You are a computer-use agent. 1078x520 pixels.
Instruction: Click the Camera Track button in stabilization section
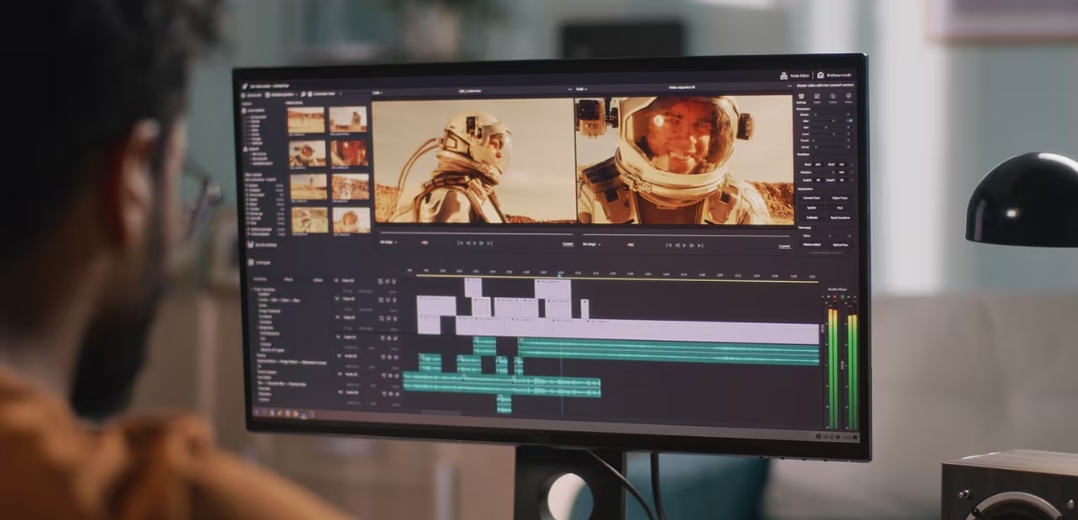[x=810, y=198]
